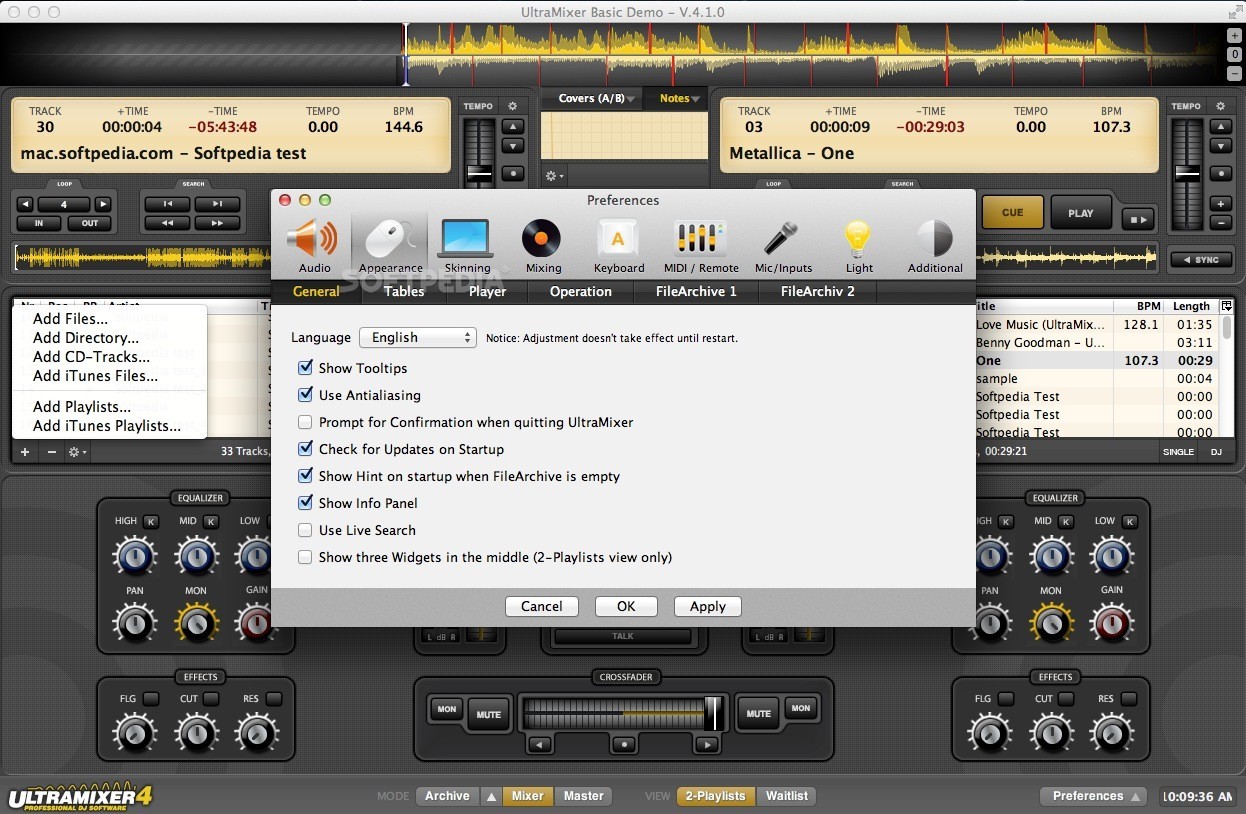Image resolution: width=1246 pixels, height=814 pixels.
Task: Toggle Show Hint on startup checkbox
Action: pyautogui.click(x=305, y=476)
